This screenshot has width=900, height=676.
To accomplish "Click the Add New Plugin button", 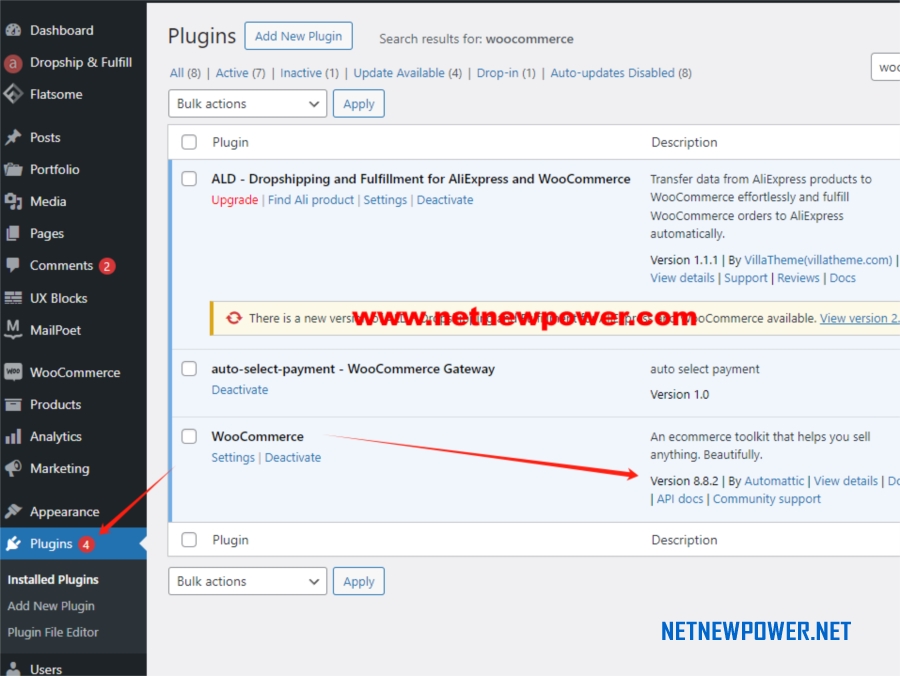I will coord(298,36).
